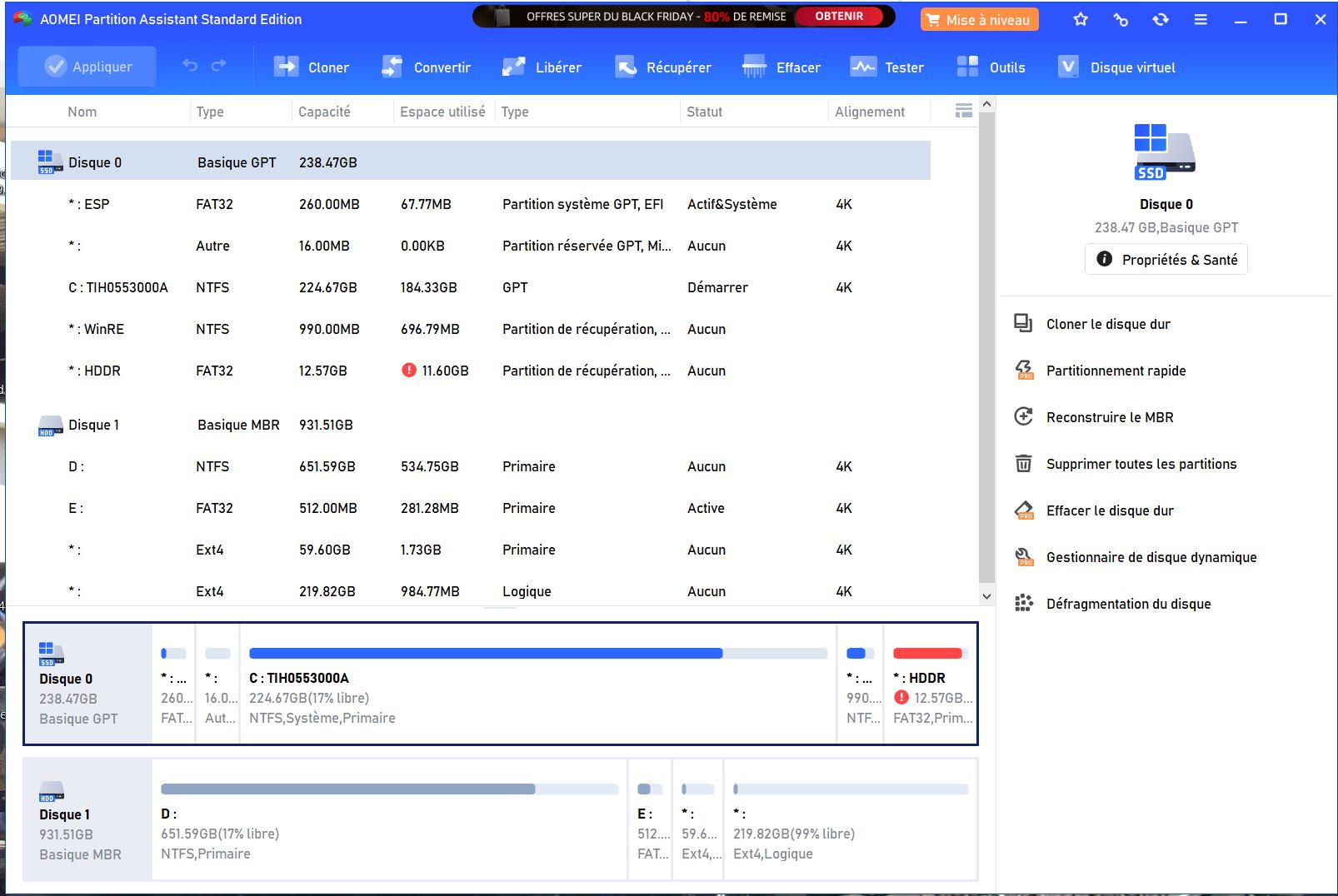Viewport: 1338px width, 896px height.
Task: Click the favorites star icon
Action: 1081,19
